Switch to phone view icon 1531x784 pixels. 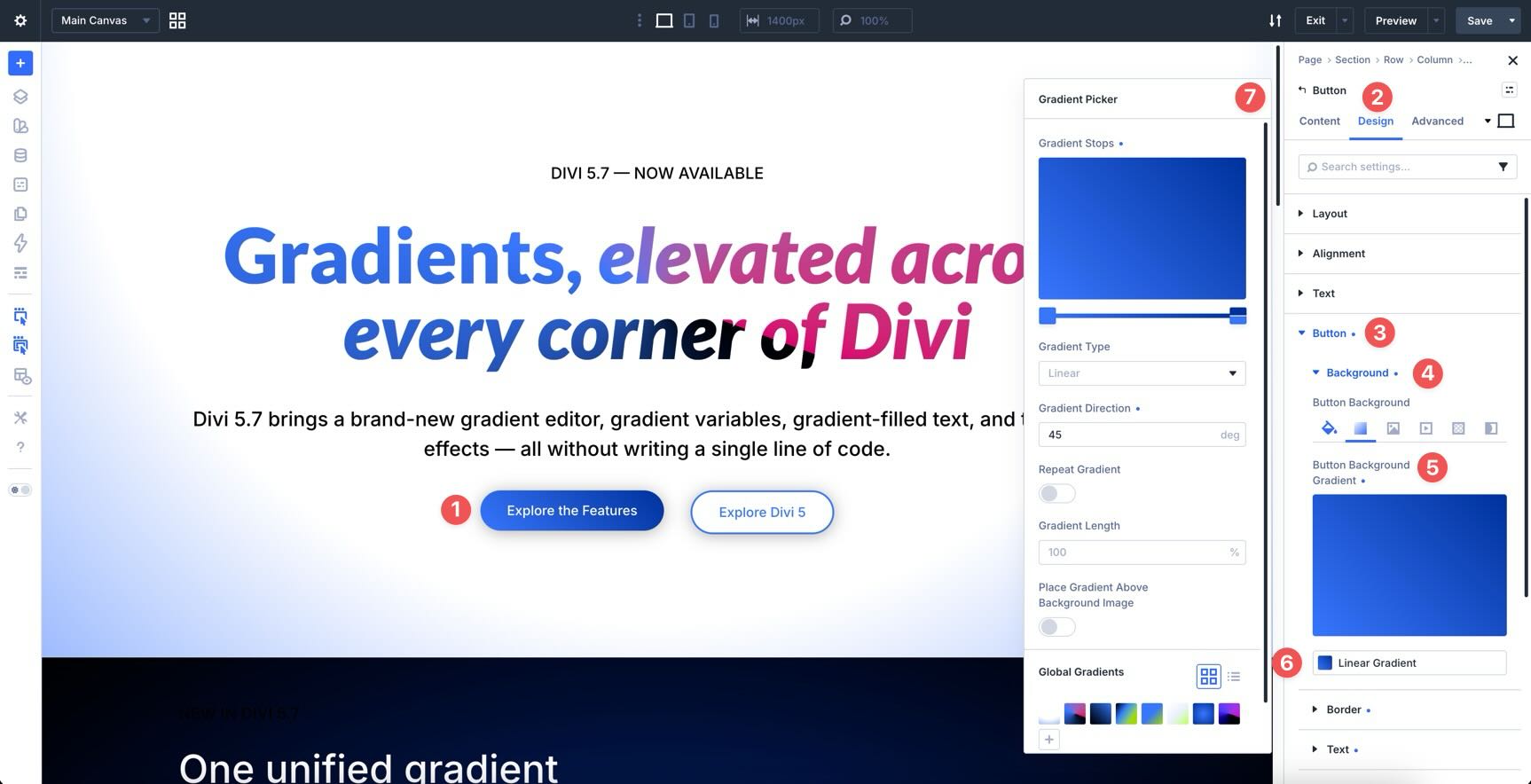point(714,20)
